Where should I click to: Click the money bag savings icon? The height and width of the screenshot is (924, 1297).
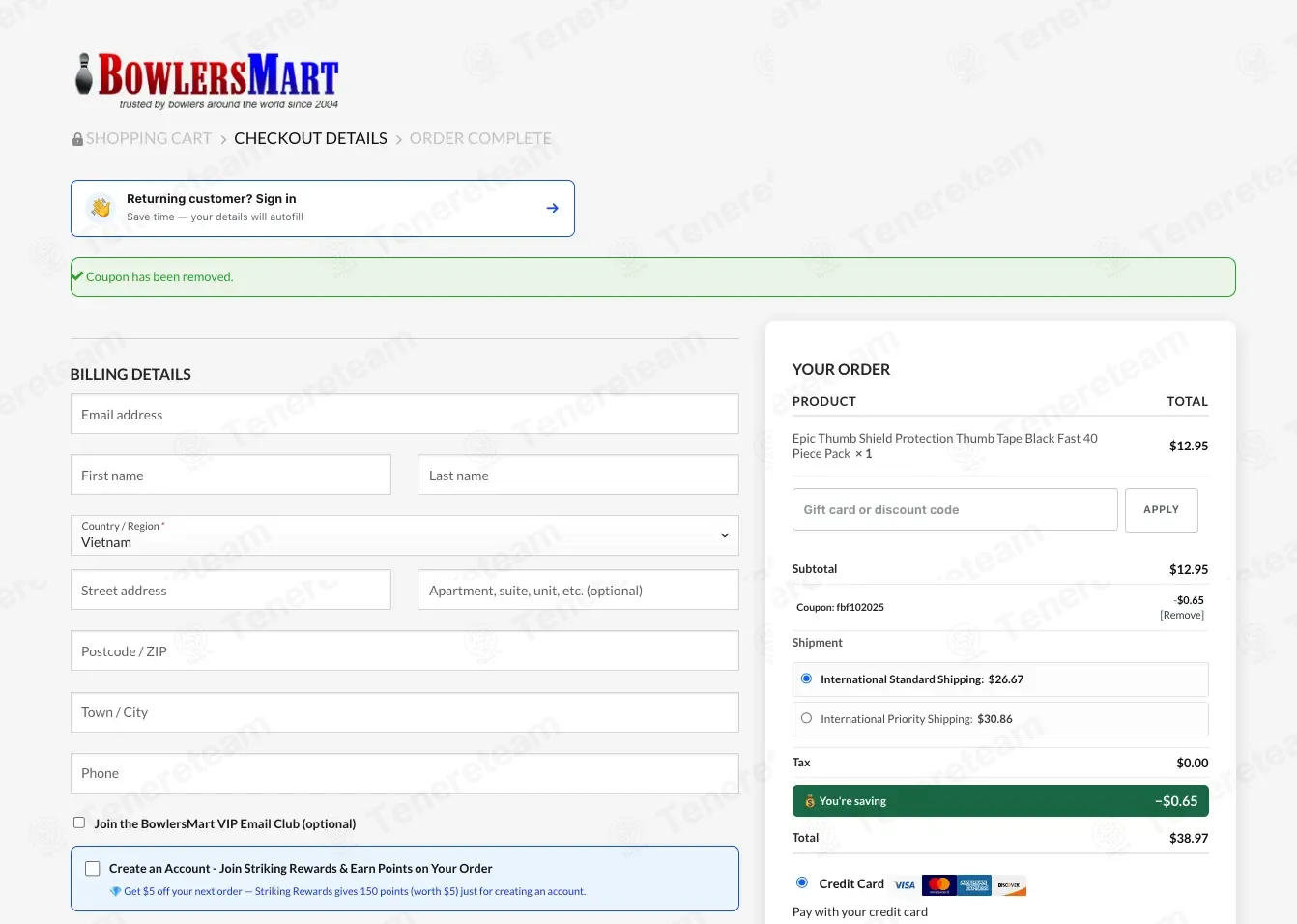point(810,801)
